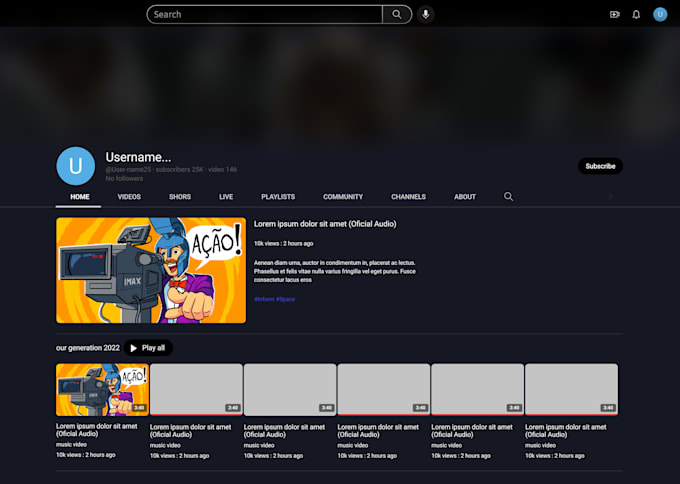The width and height of the screenshot is (680, 484).
Task: Select the HOME tab
Action: (80, 197)
